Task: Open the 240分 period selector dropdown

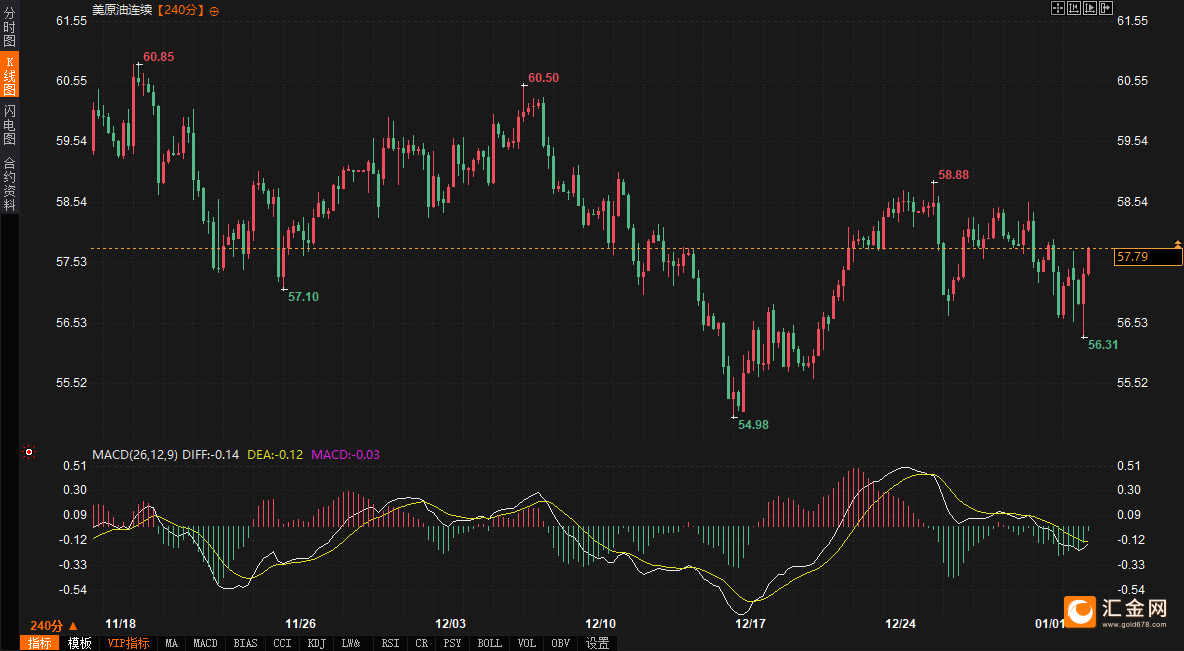Action: [54, 625]
